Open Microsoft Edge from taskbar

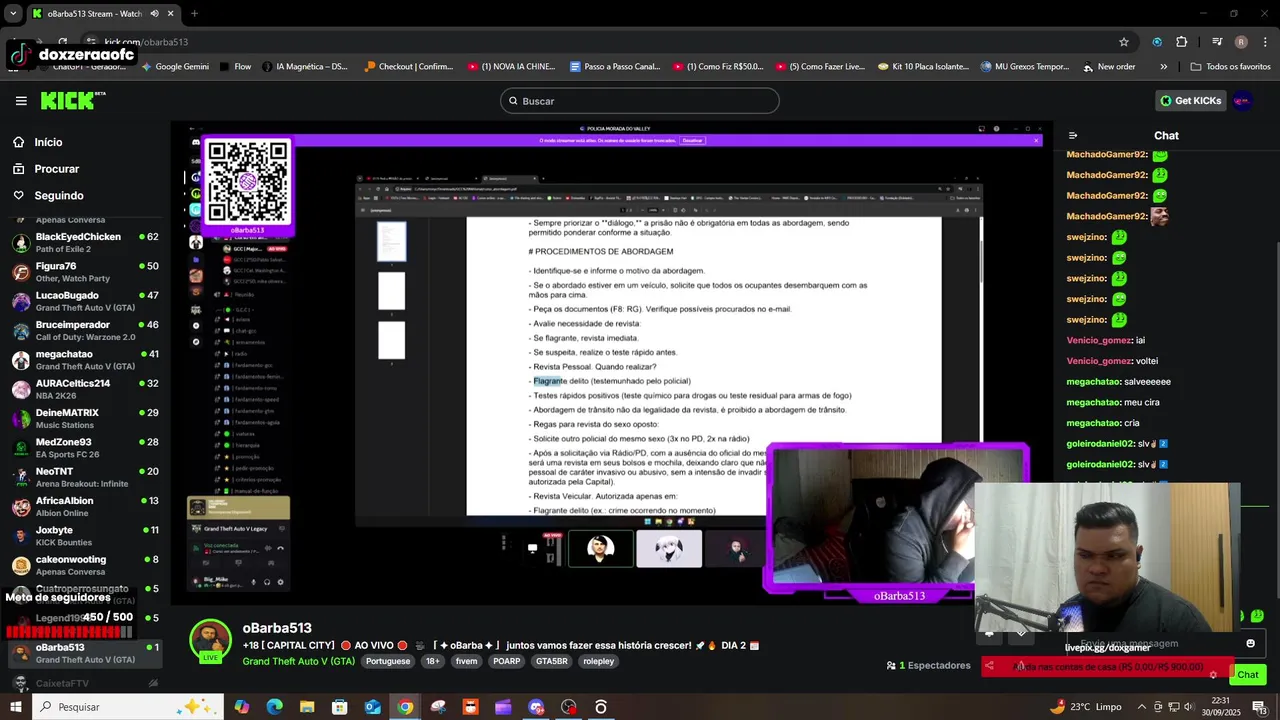274,707
